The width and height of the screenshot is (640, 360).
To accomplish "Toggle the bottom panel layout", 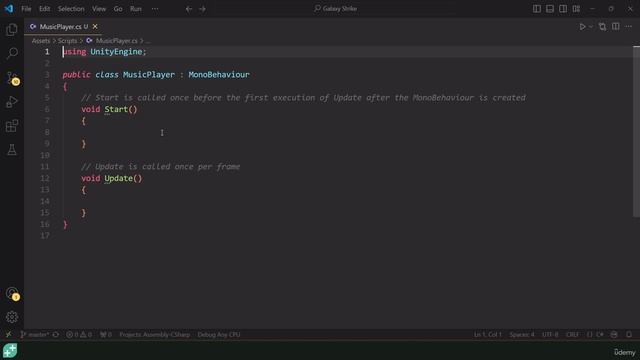I will tap(550, 9).
